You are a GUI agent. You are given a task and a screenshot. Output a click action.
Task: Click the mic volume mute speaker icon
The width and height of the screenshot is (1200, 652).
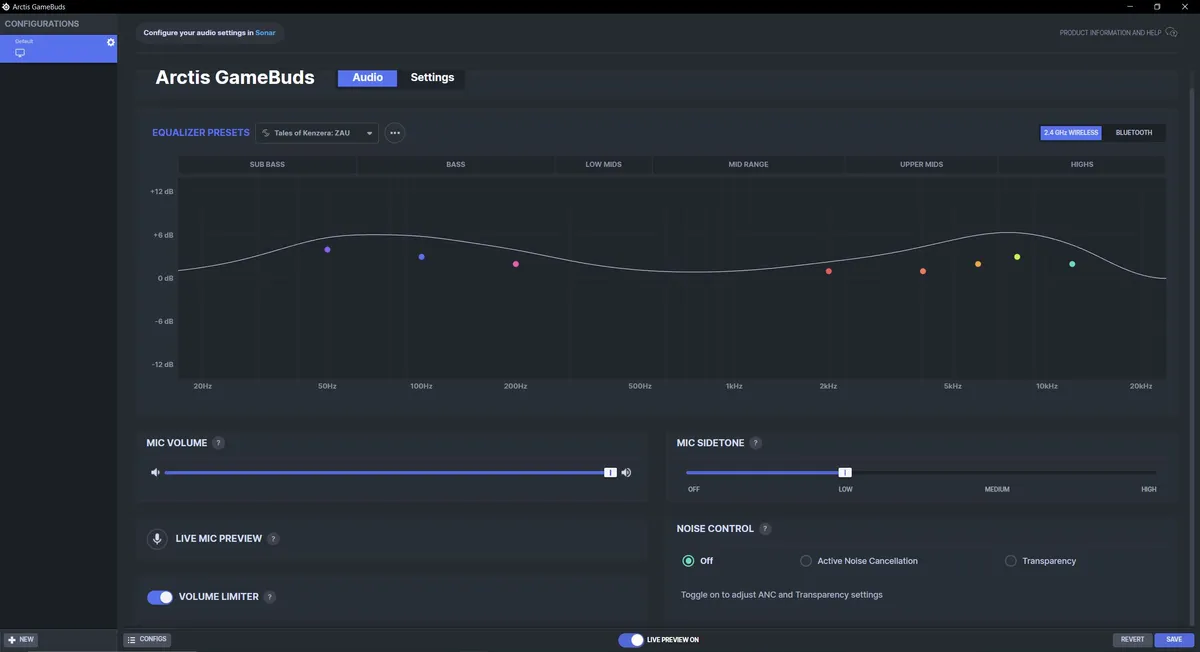(x=155, y=473)
